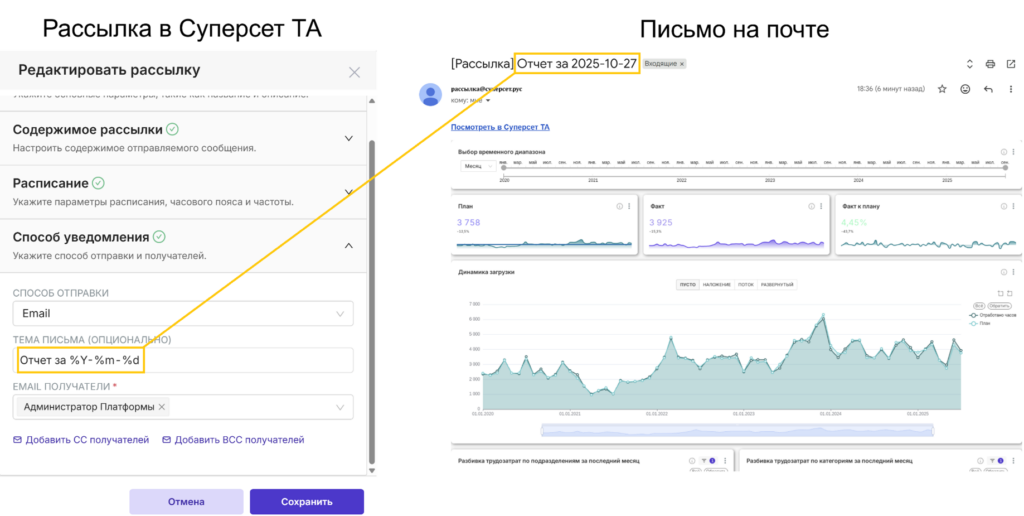The width and height of the screenshot is (1024, 516).
Task: Click the reply arrow icon
Action: click(x=988, y=89)
